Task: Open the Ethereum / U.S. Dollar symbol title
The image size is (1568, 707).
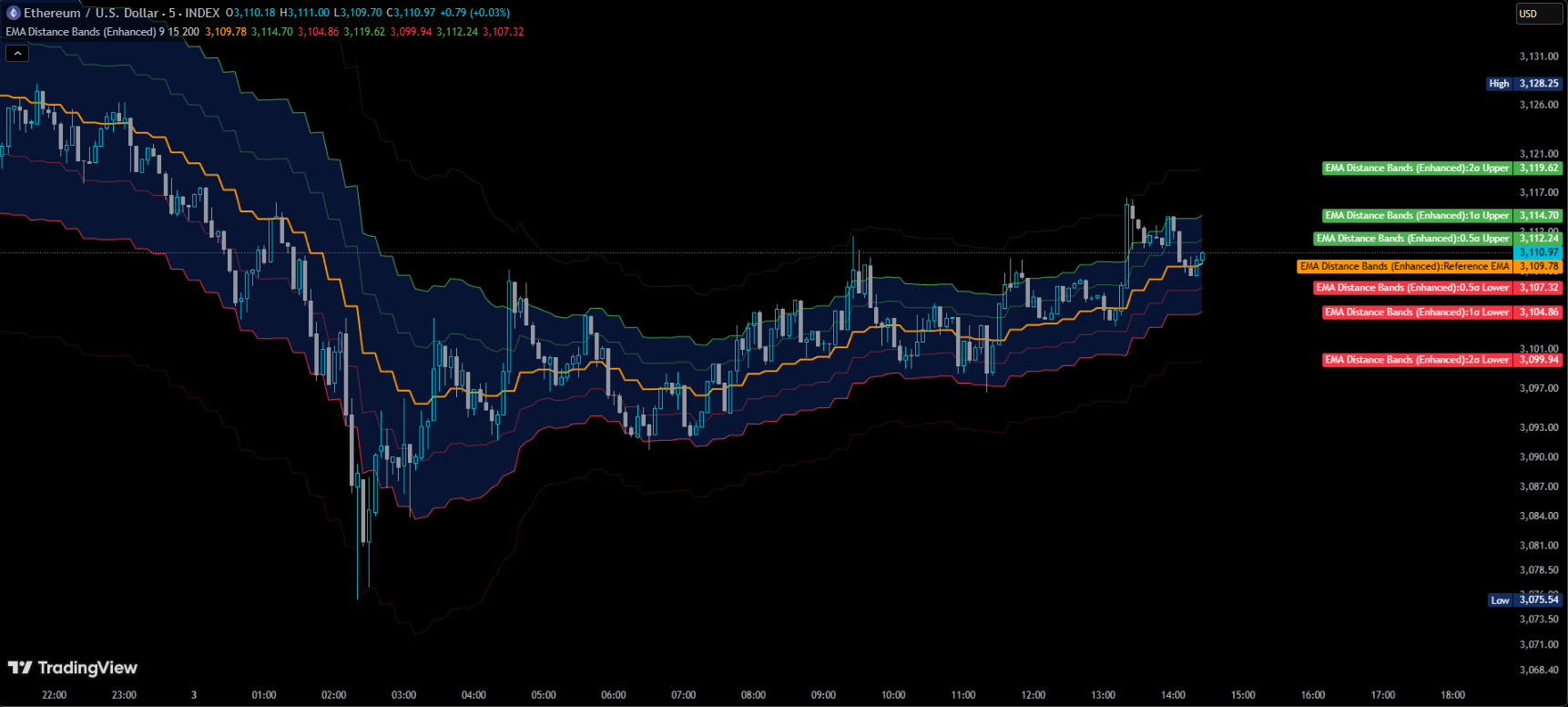Action: pyautogui.click(x=91, y=13)
